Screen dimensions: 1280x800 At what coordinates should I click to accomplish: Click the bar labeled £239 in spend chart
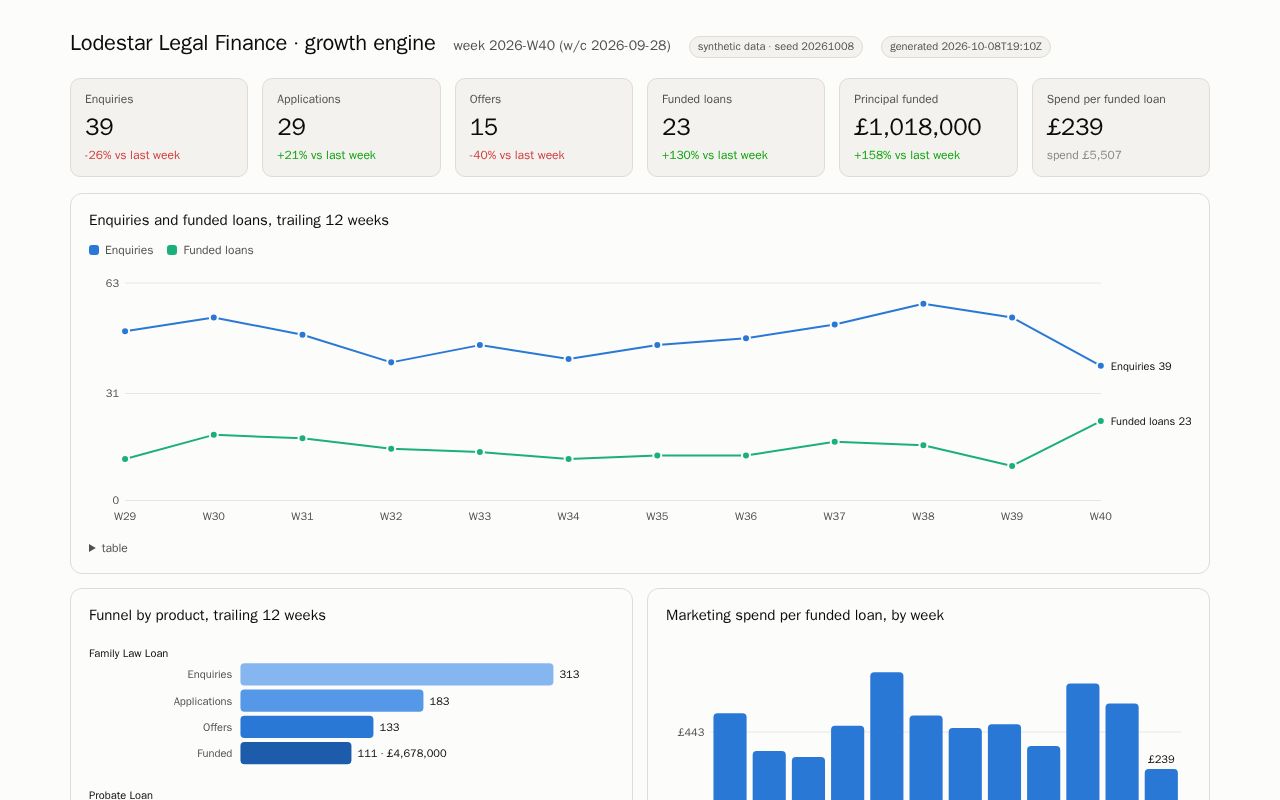1161,784
